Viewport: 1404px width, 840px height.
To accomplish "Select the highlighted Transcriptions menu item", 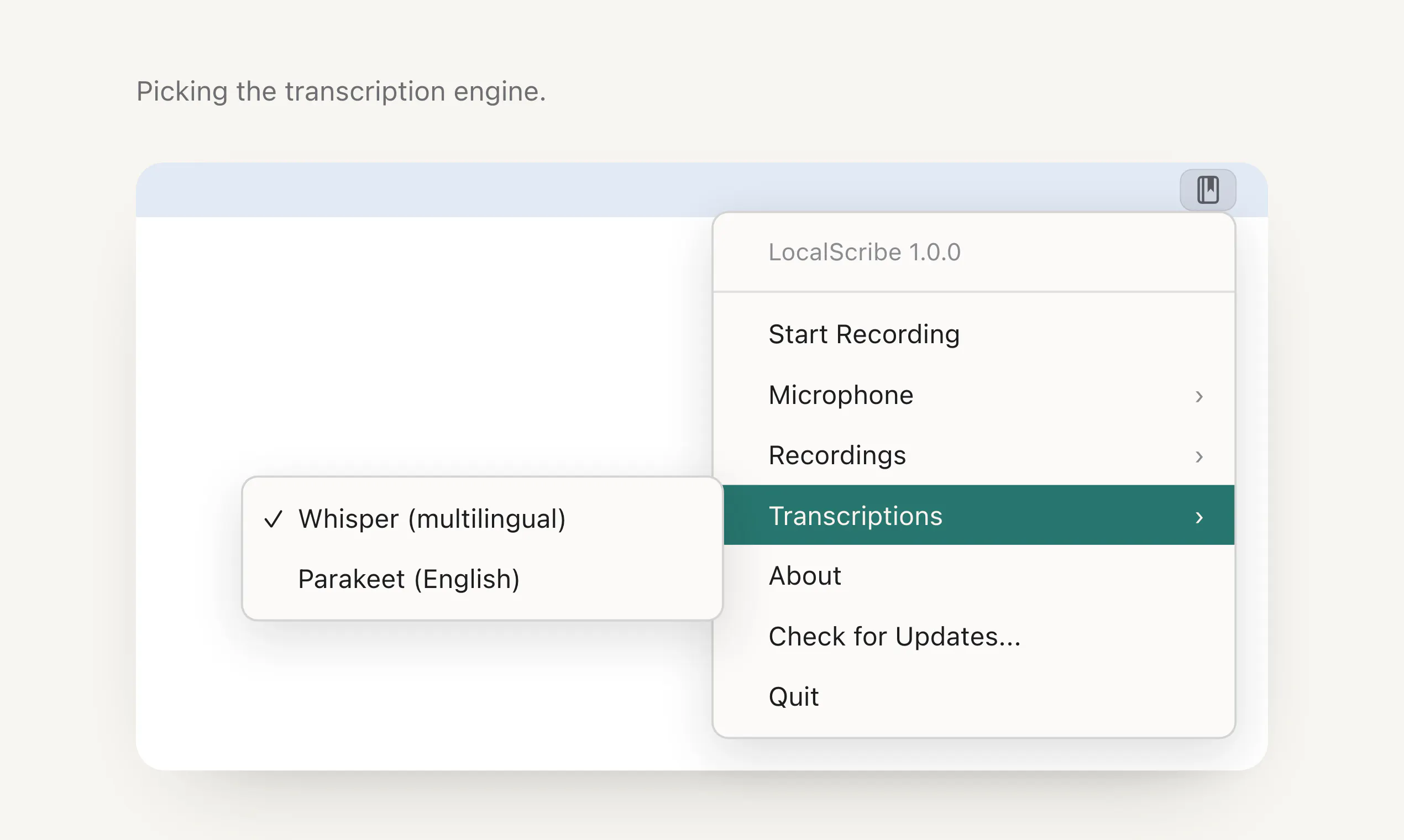I will 978,515.
